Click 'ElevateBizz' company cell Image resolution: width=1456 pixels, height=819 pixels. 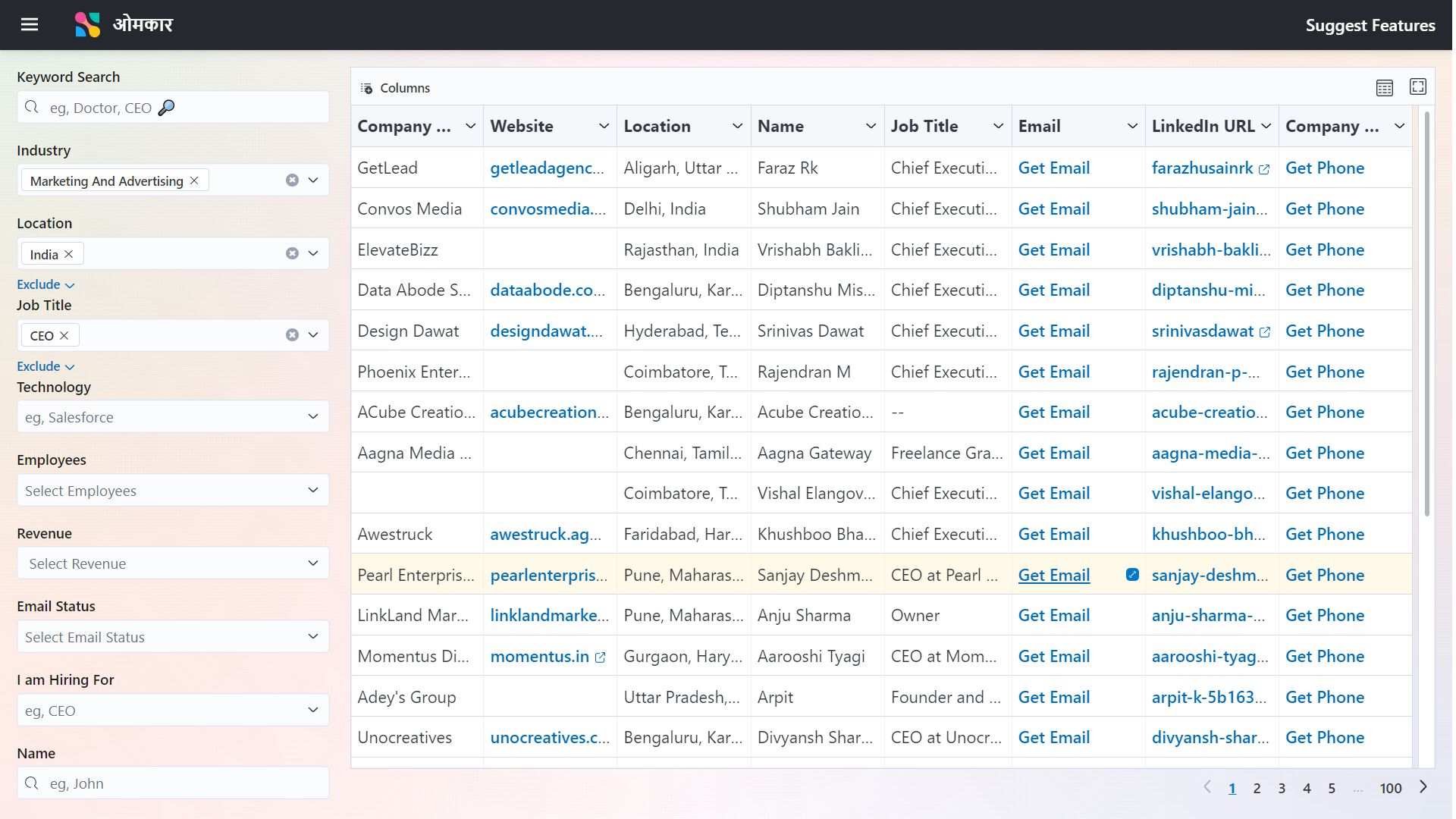point(416,250)
